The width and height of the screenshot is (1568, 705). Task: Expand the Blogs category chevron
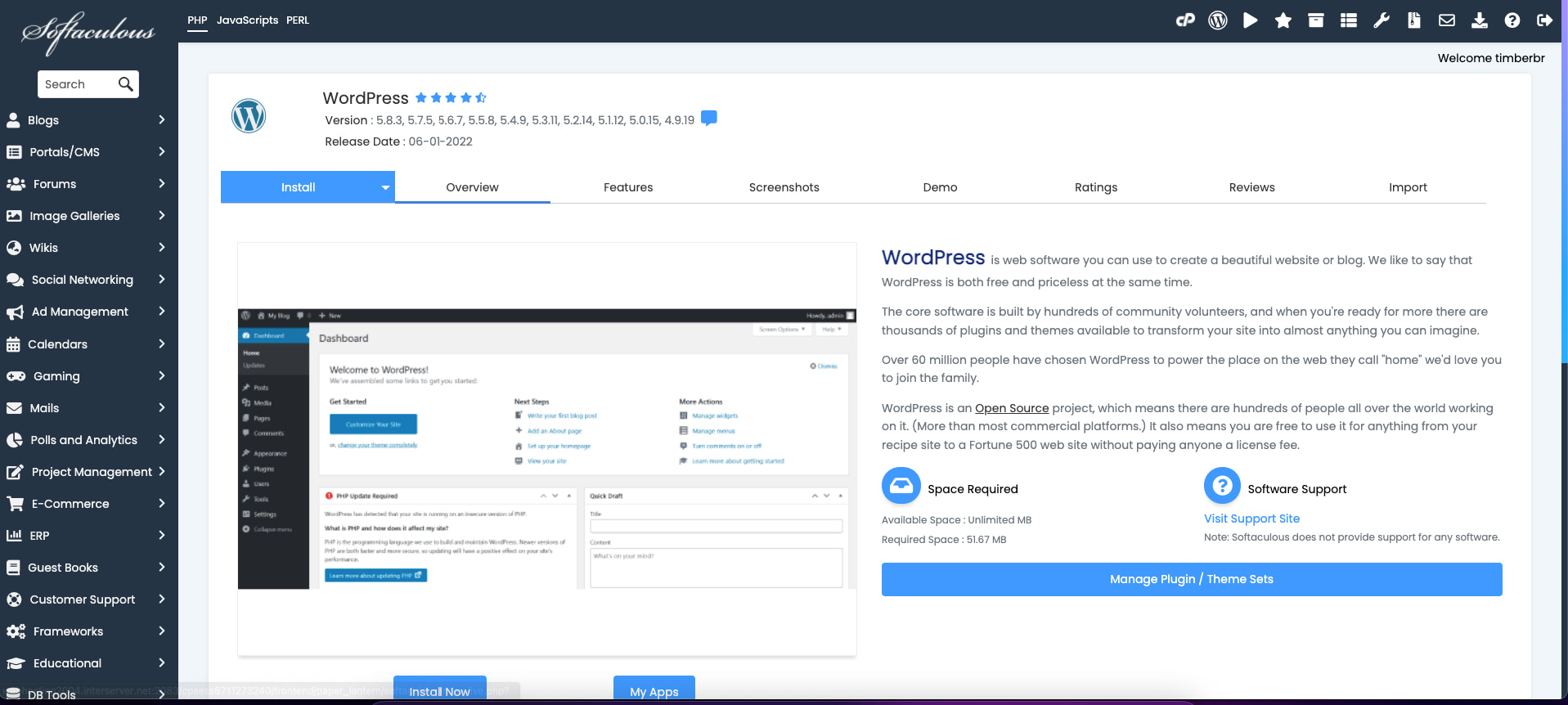click(162, 119)
